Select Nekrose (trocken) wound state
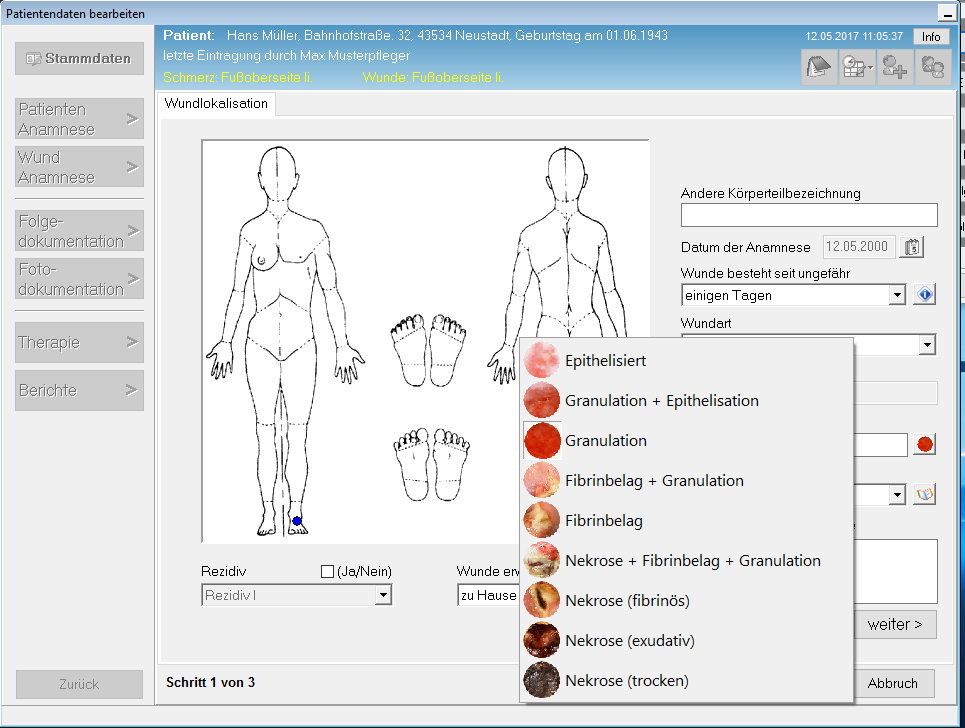This screenshot has height=728, width=965. click(687, 681)
